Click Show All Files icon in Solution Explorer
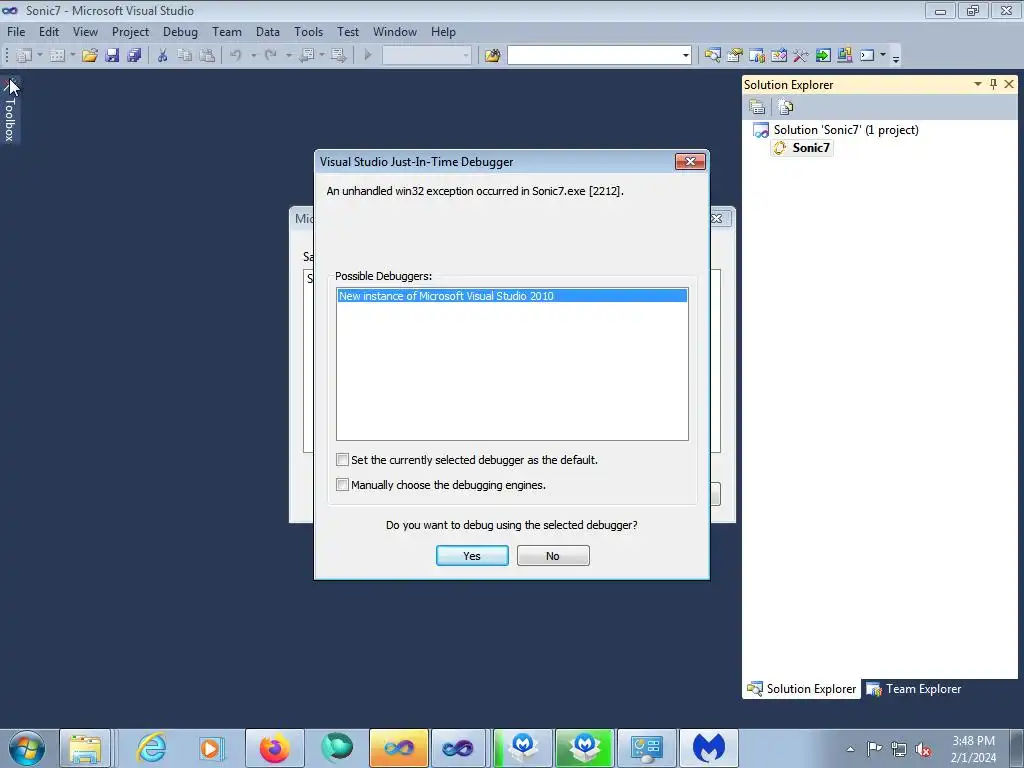1024x768 pixels. [x=786, y=107]
